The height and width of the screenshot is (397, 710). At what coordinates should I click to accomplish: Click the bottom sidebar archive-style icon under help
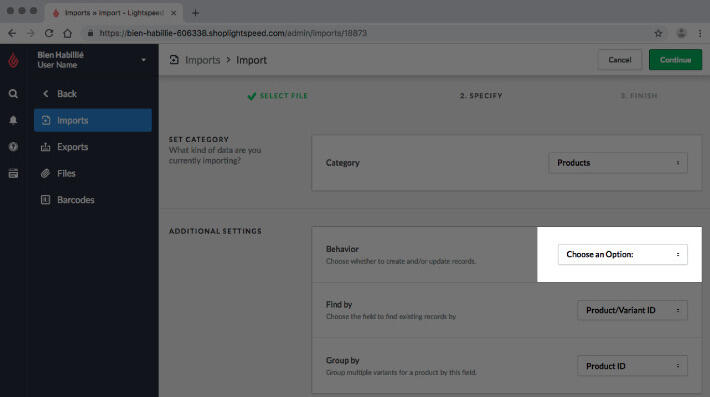pos(13,173)
